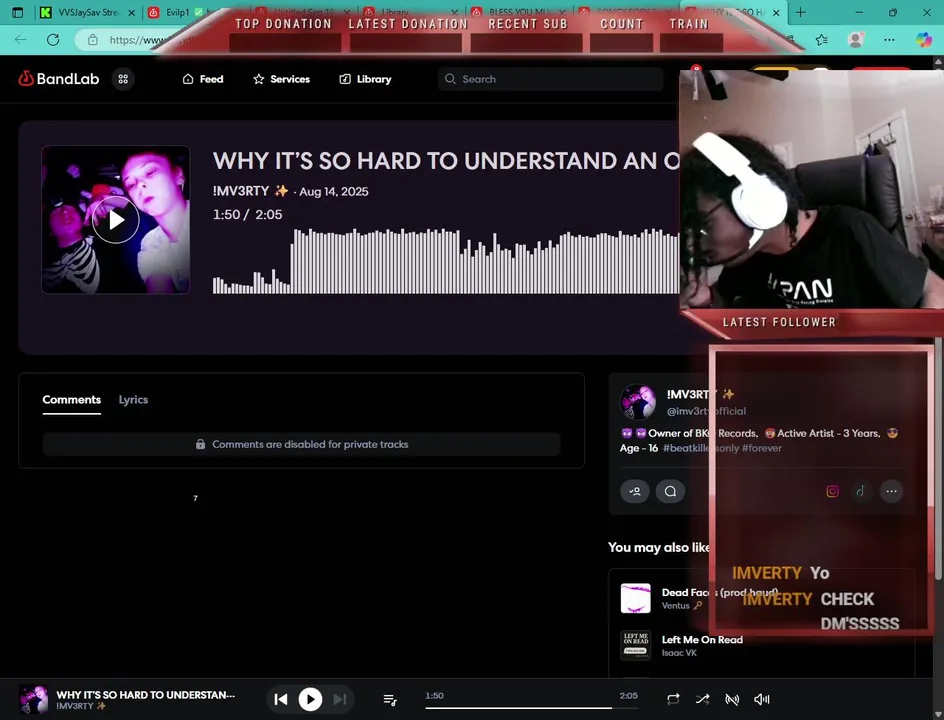Image resolution: width=944 pixels, height=720 pixels.
Task: Open a new browser tab
Action: pos(800,12)
